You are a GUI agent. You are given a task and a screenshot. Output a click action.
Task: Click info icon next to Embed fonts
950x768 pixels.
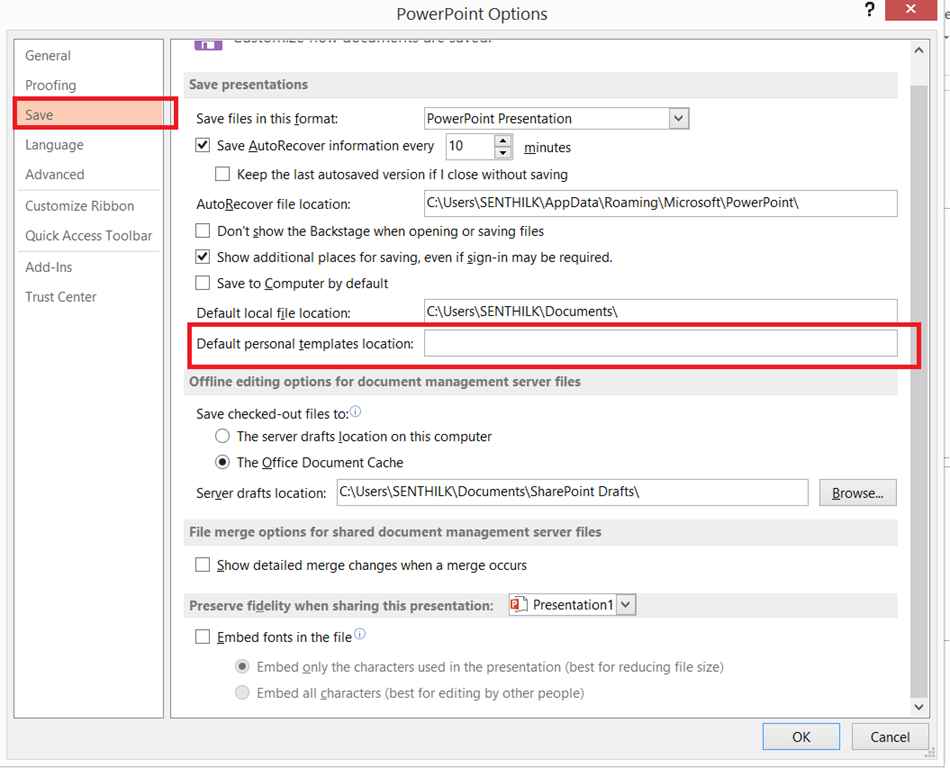(x=360, y=634)
